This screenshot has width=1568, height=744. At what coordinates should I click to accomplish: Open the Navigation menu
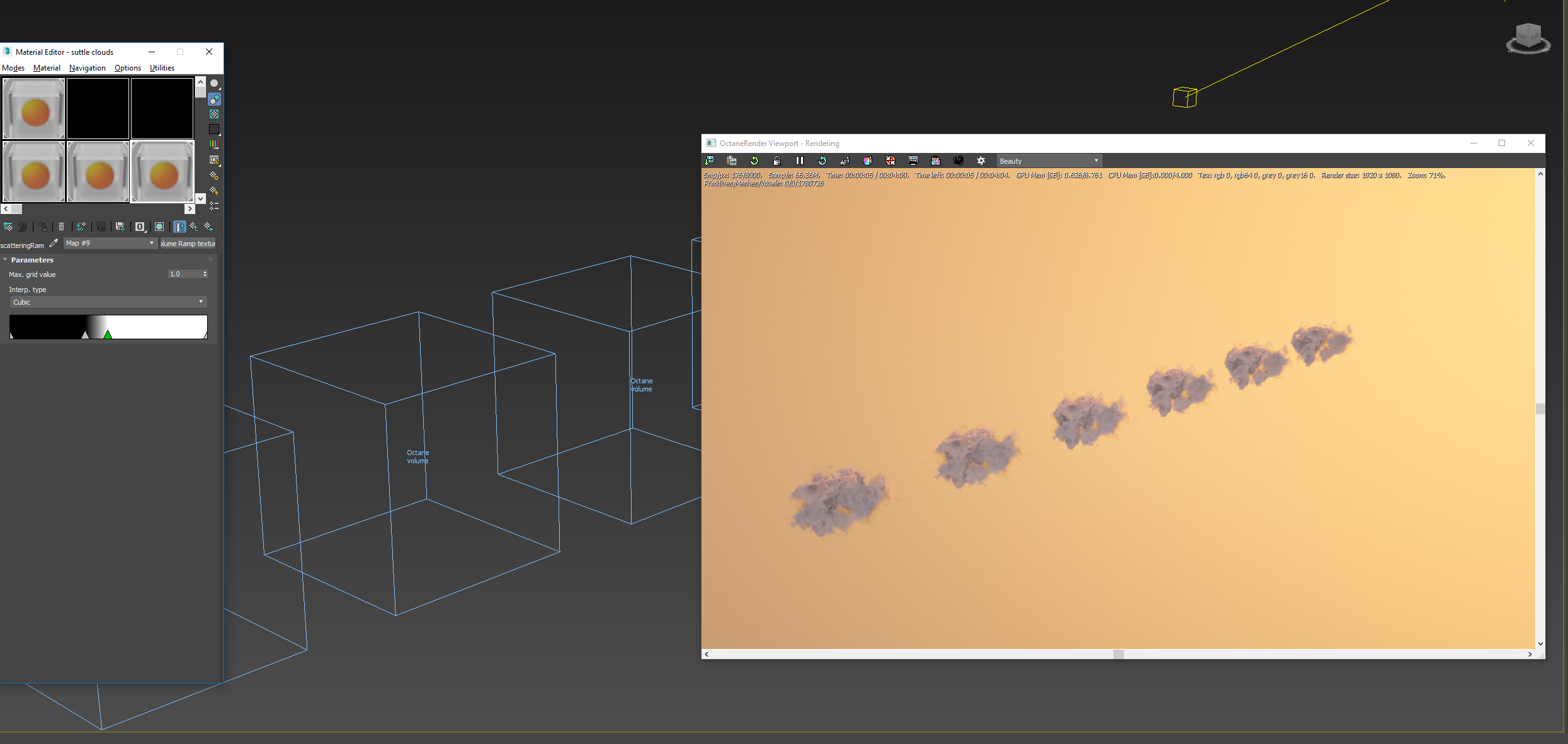pos(87,68)
